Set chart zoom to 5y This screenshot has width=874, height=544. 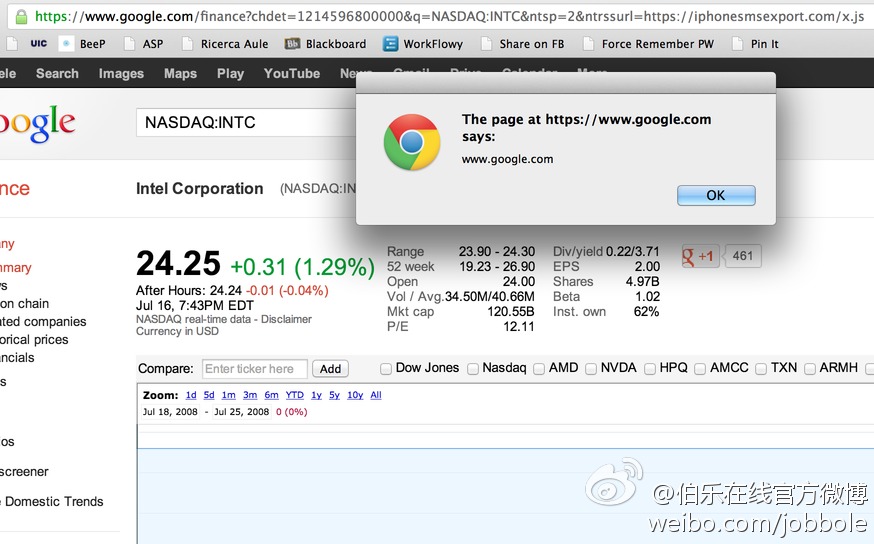coord(334,395)
